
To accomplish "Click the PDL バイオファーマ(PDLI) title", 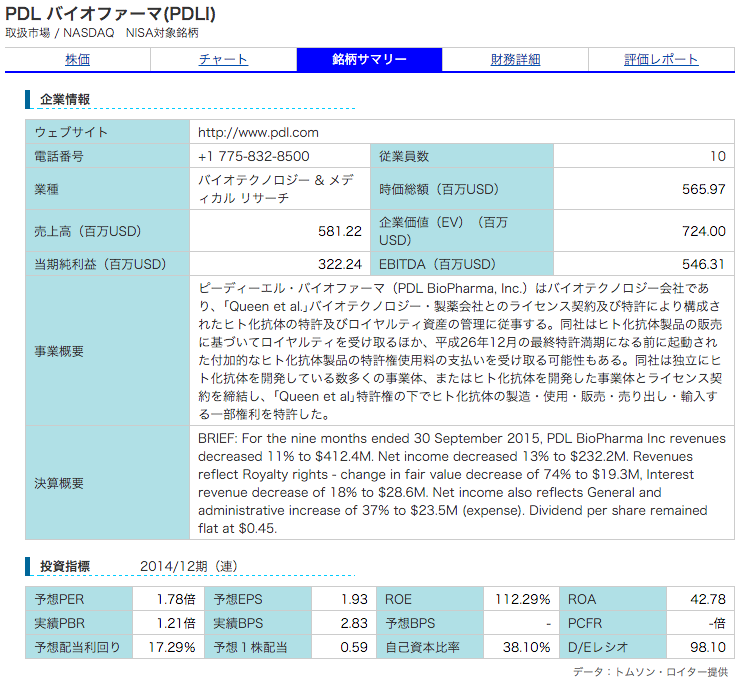I will [x=110, y=13].
